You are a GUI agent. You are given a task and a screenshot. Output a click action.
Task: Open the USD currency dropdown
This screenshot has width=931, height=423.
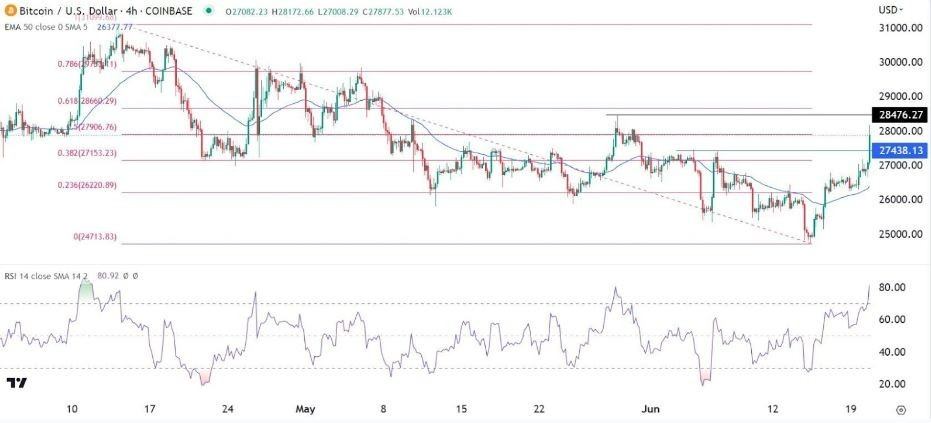point(890,10)
